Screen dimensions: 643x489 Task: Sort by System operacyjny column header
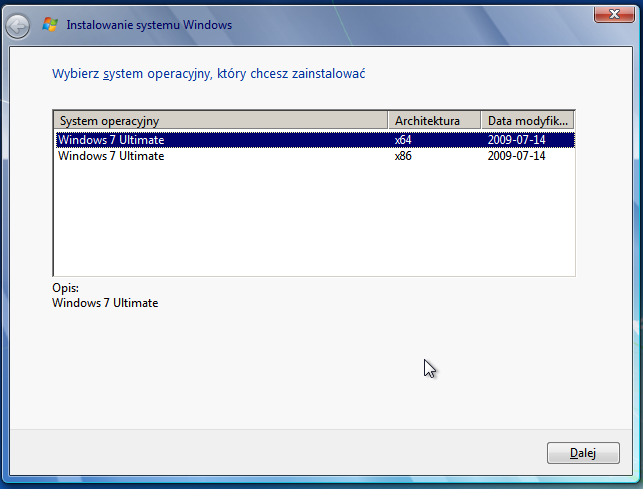tap(221, 121)
